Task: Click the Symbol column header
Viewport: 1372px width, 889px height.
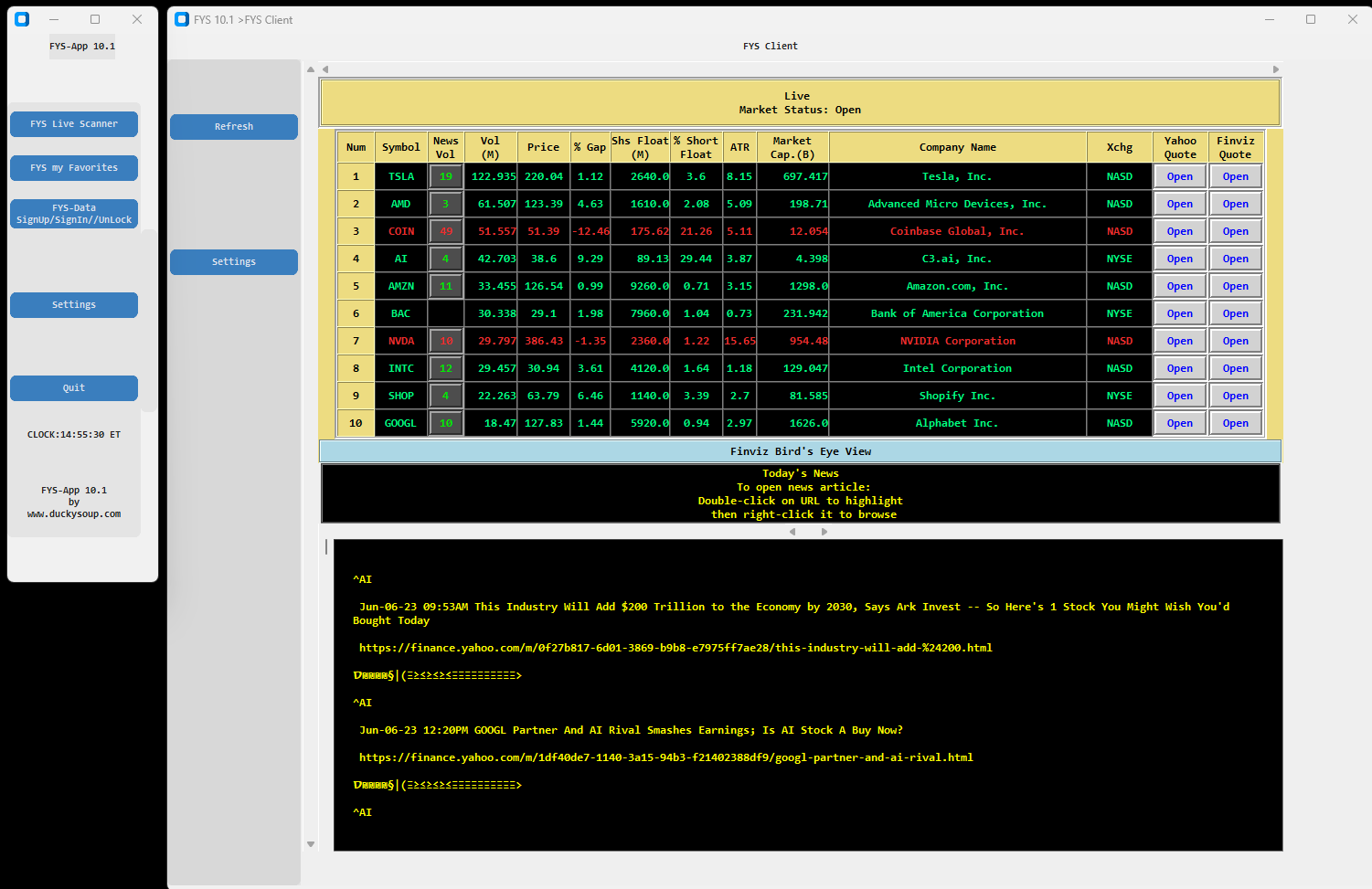Action: (401, 147)
